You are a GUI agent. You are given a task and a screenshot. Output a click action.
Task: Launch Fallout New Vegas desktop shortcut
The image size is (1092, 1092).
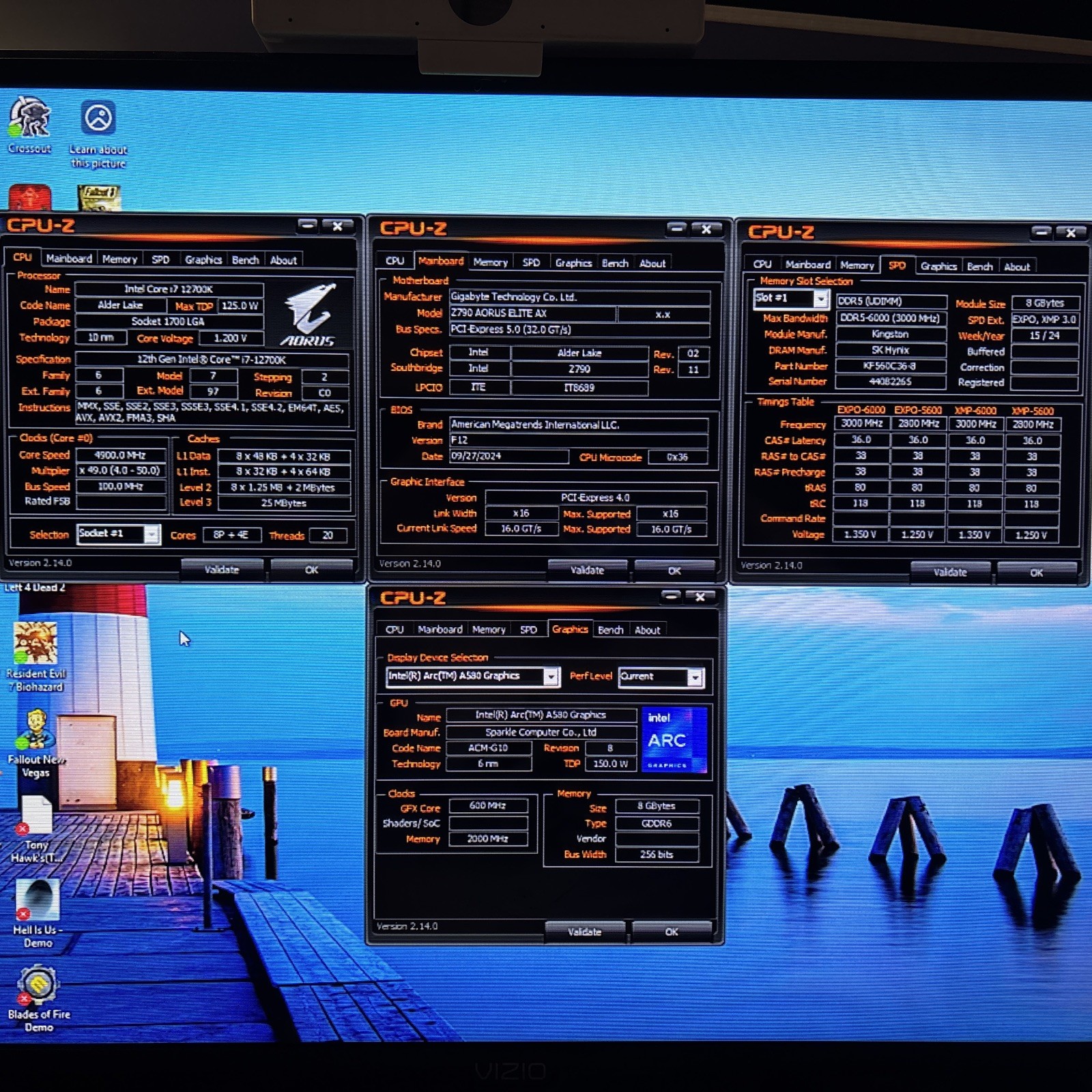[35, 743]
